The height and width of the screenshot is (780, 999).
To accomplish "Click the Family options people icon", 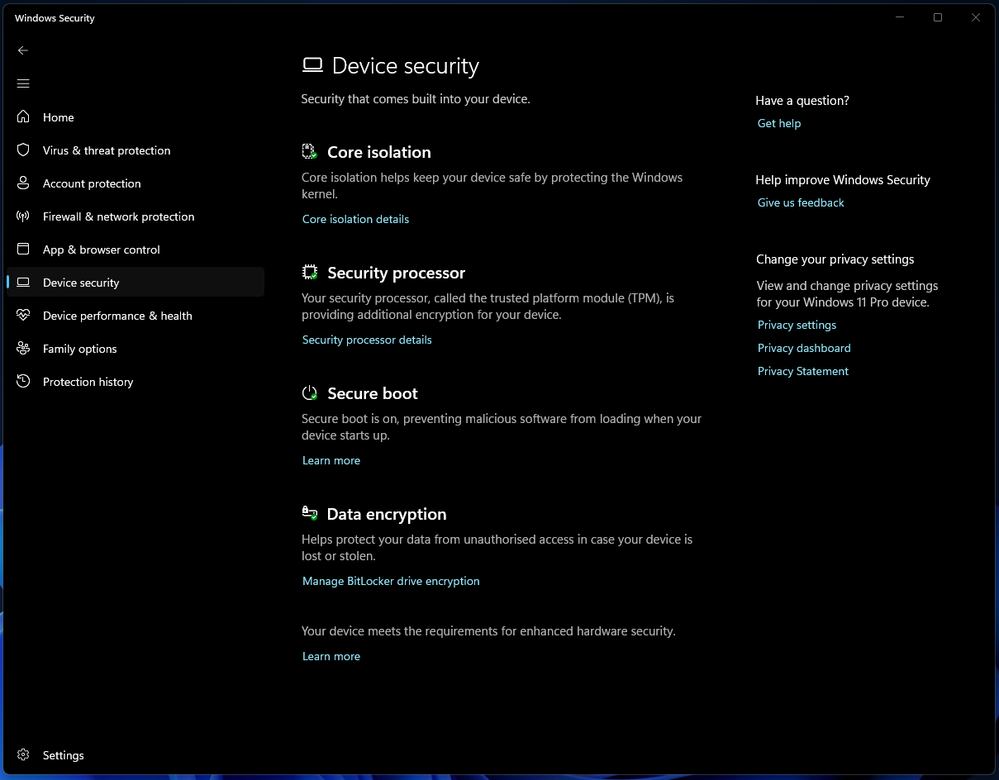I will click(23, 348).
